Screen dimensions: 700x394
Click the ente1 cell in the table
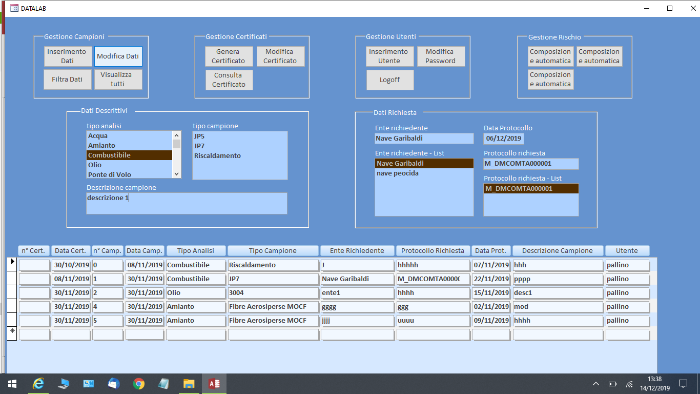tap(357, 293)
